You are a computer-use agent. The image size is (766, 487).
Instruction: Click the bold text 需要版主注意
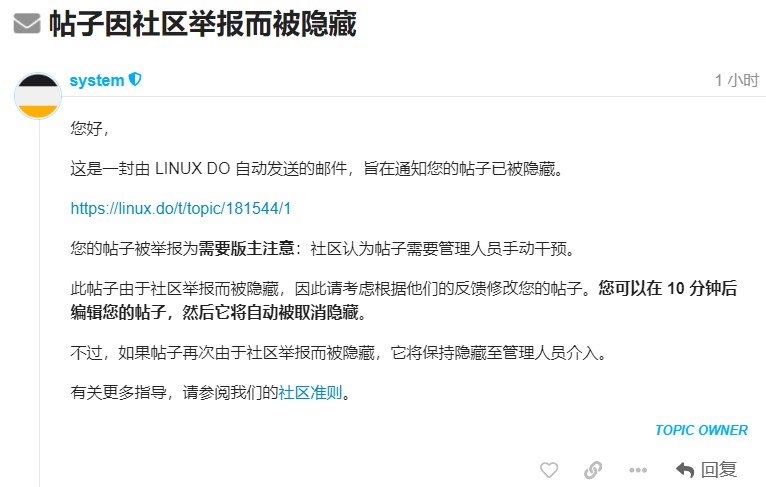point(246,249)
